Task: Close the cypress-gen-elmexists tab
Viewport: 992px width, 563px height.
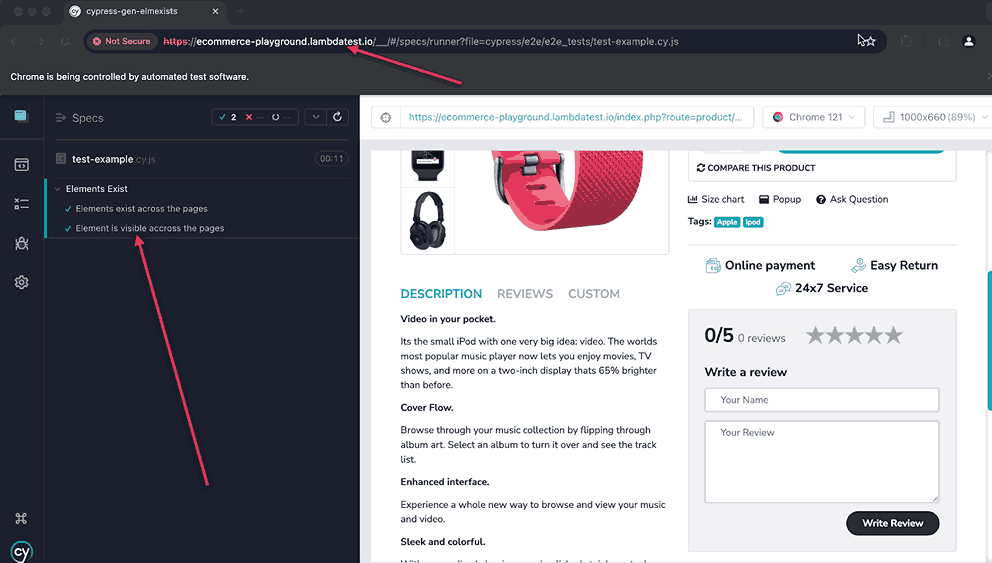Action: coord(215,11)
